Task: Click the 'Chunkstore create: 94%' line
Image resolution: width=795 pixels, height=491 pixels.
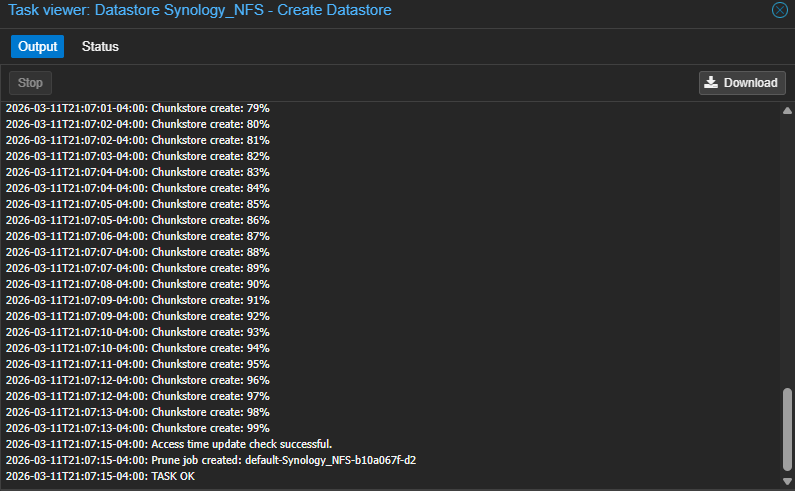Action: (x=137, y=348)
